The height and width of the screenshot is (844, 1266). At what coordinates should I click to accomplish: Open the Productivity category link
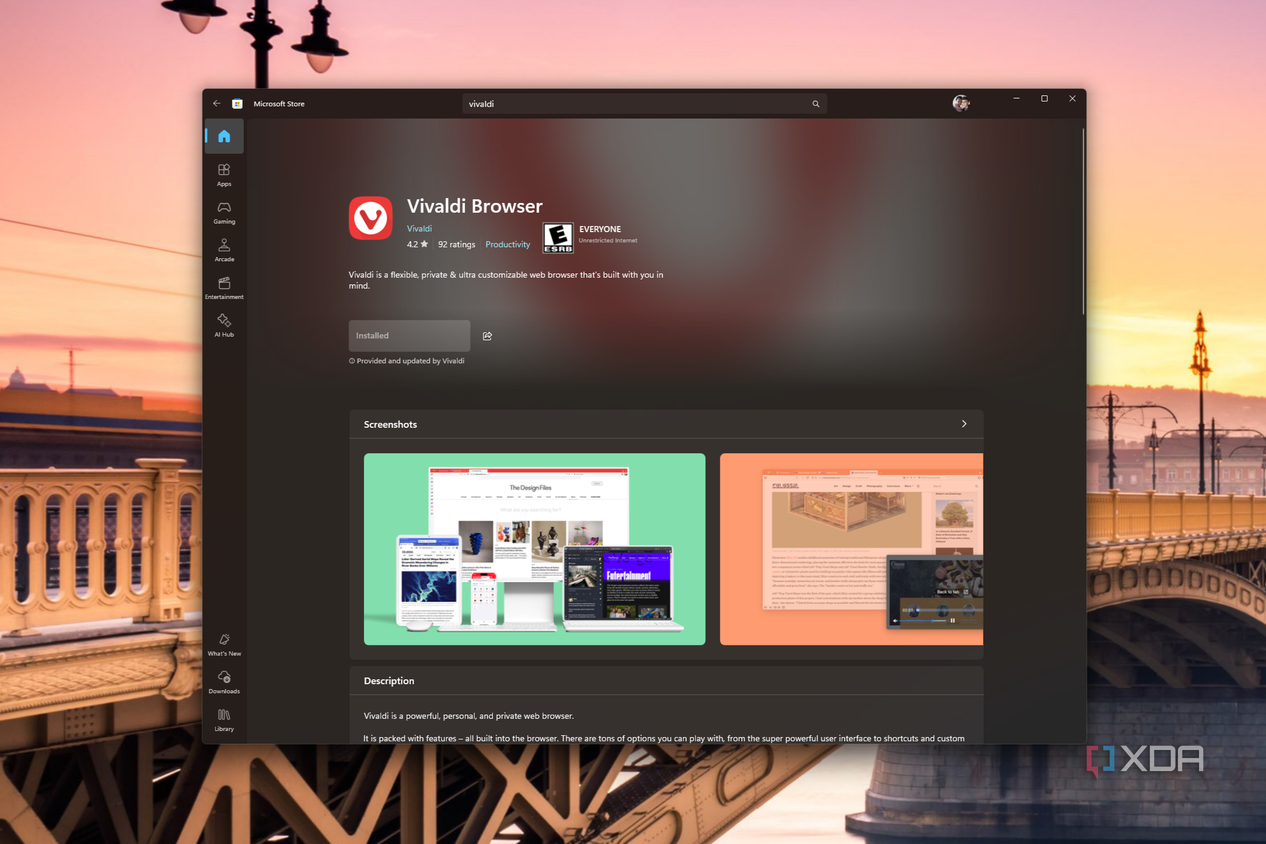pos(508,245)
